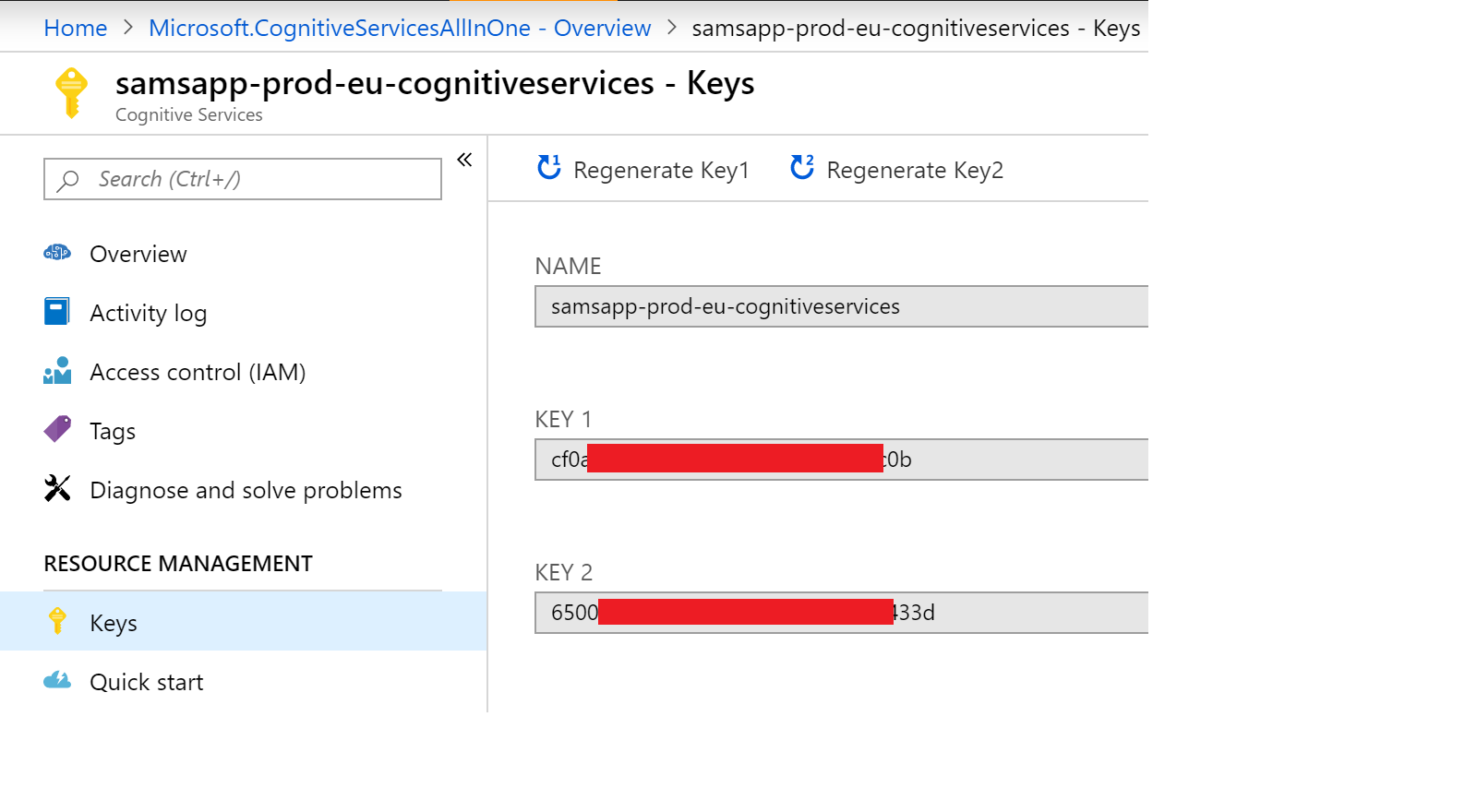The height and width of the screenshot is (812, 1477).
Task: Collapse the sidebar with double chevron
Action: [x=464, y=160]
